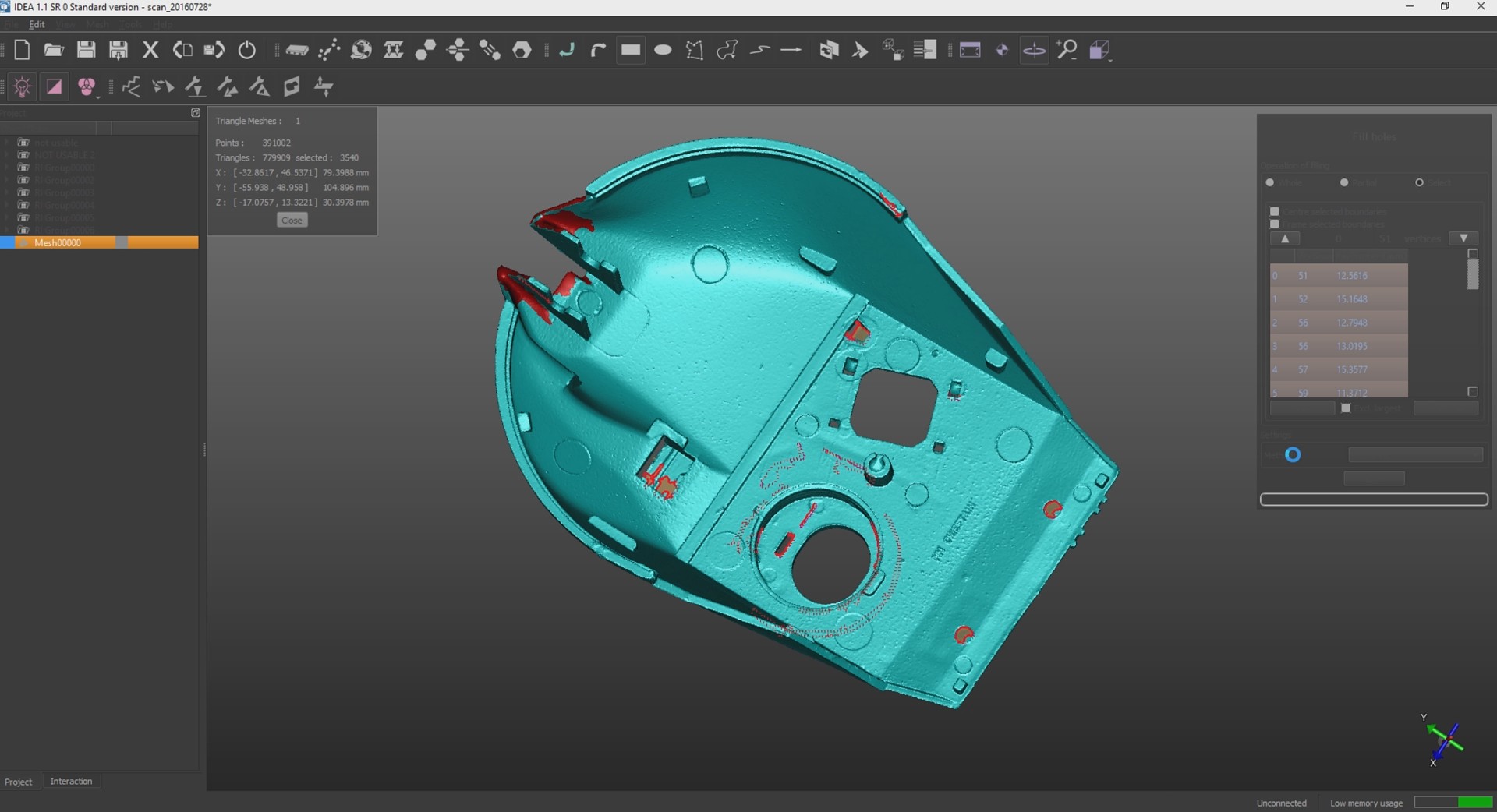This screenshot has width=1497, height=812.
Task: Expand the first greyed project tree item
Action: [x=7, y=143]
